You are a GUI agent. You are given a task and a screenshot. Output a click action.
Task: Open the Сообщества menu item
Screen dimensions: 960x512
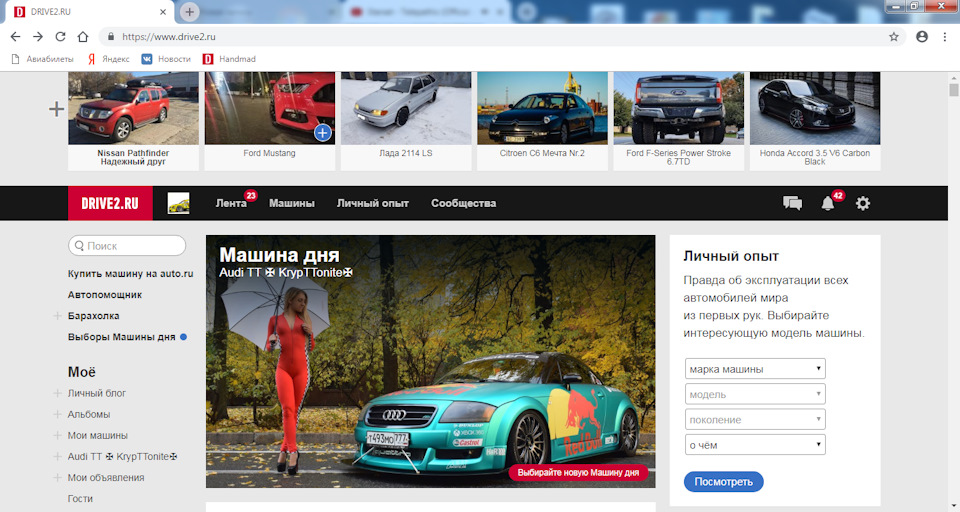[463, 203]
